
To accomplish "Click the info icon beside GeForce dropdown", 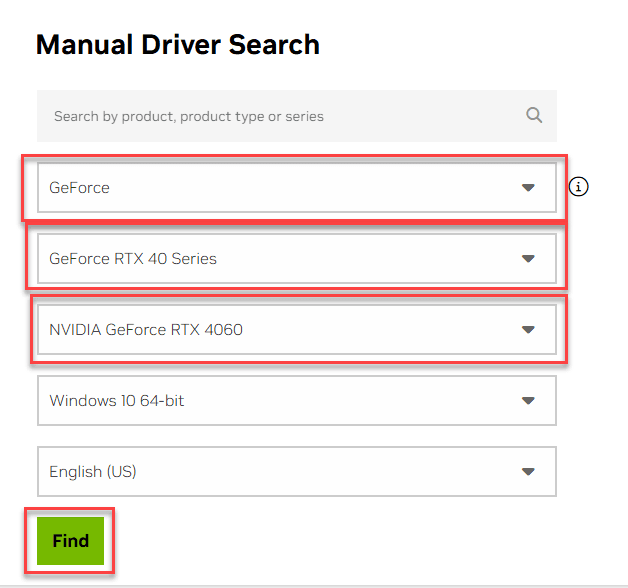I will point(578,187).
